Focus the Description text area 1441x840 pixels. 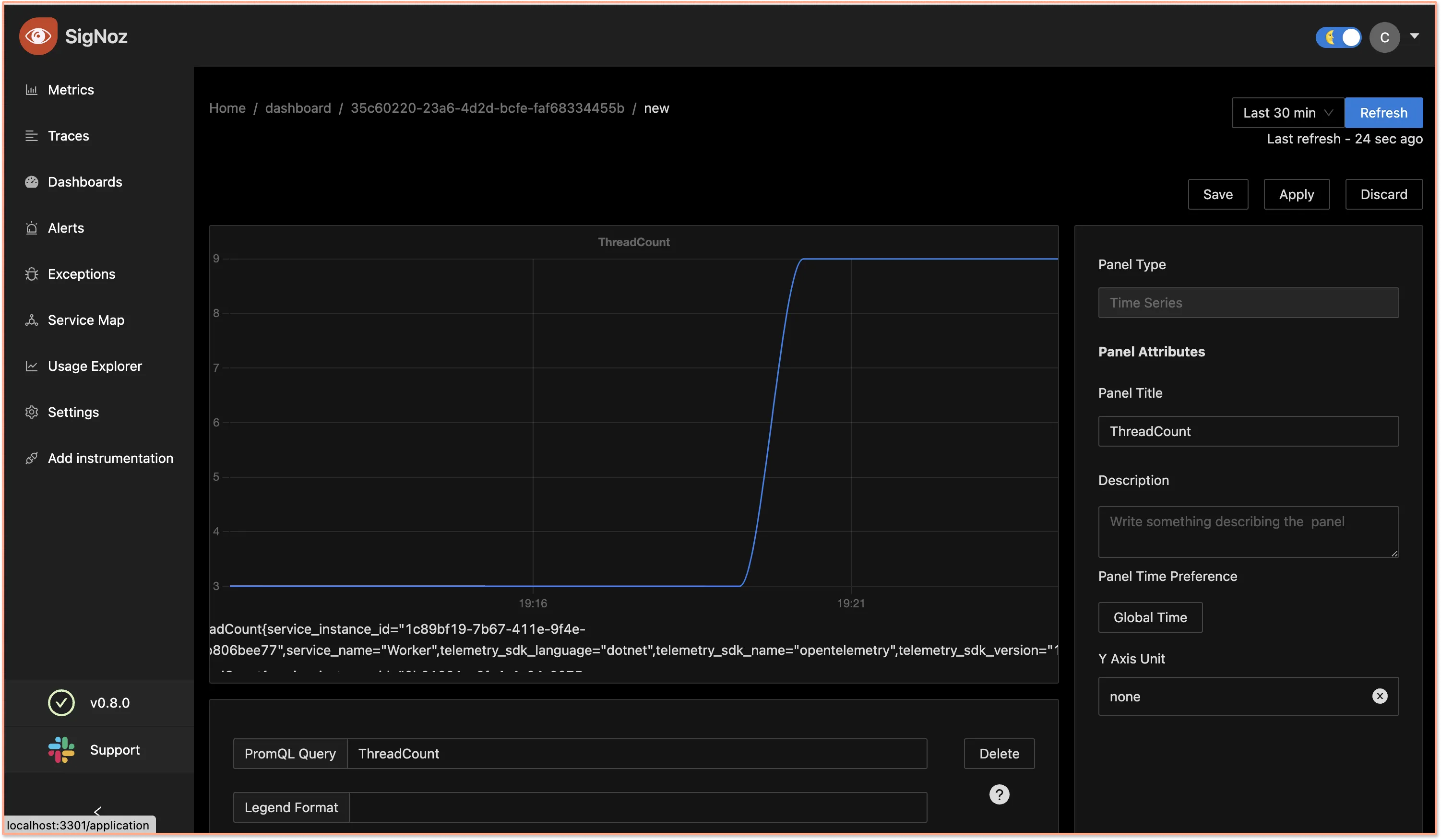tap(1248, 532)
